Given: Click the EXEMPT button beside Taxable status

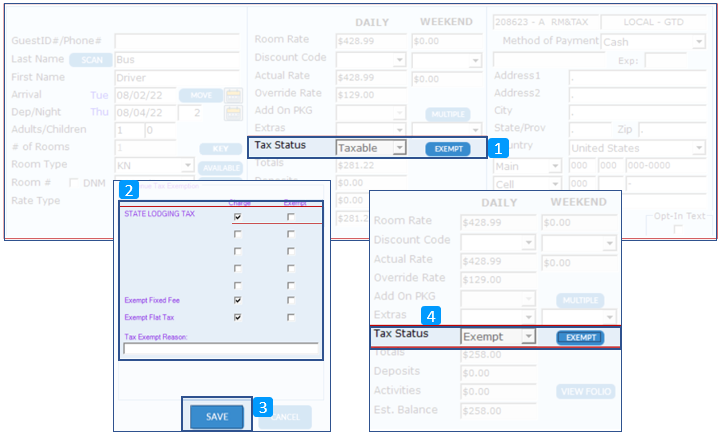Looking at the screenshot, I should 447,149.
